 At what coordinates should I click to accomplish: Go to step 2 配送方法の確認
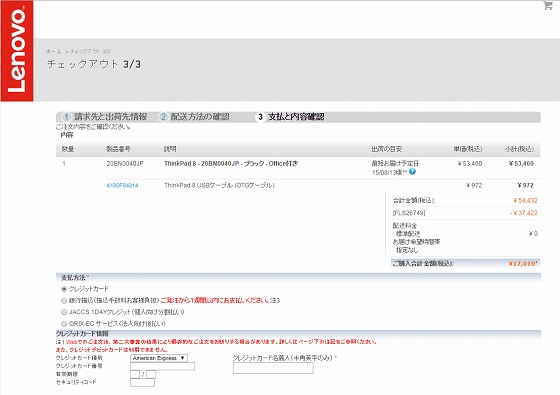(x=194, y=117)
